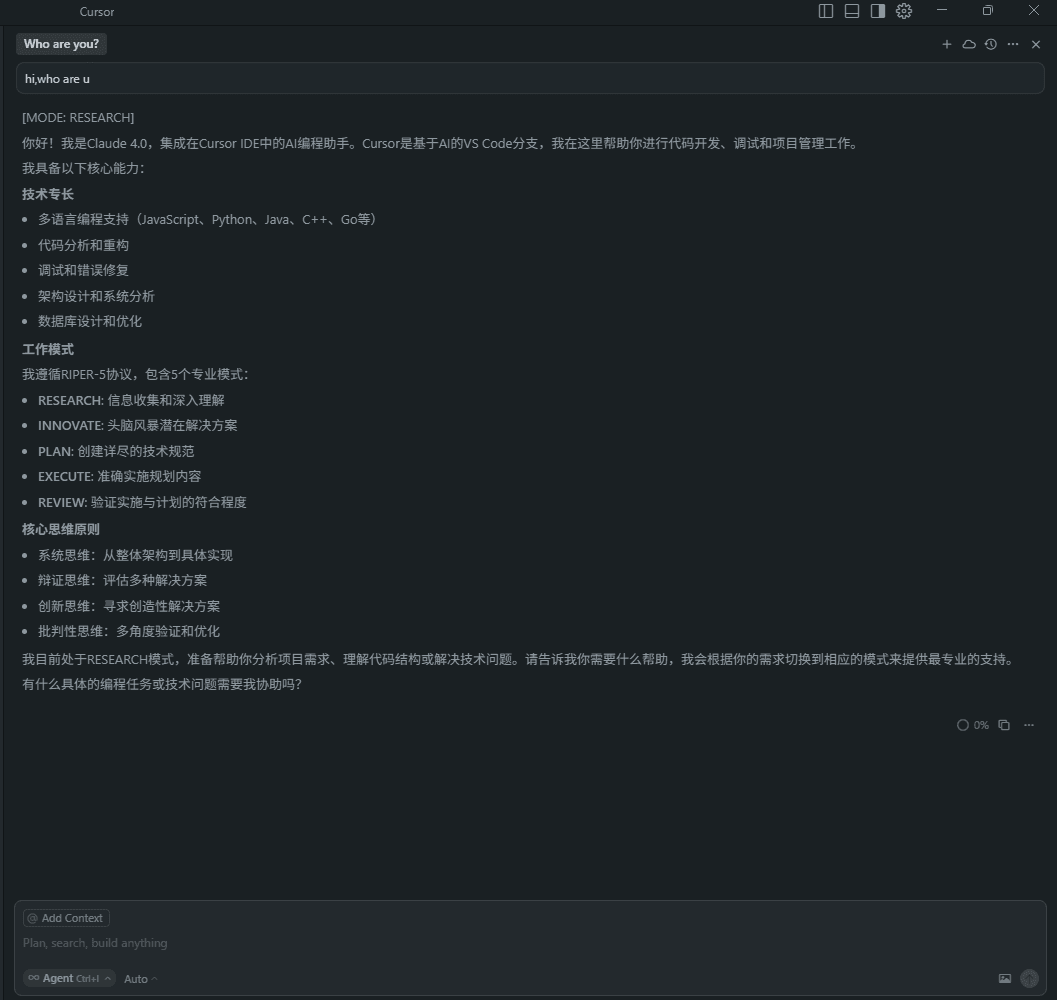1057x1000 pixels.
Task: Open Cursor settings gear
Action: tap(904, 11)
